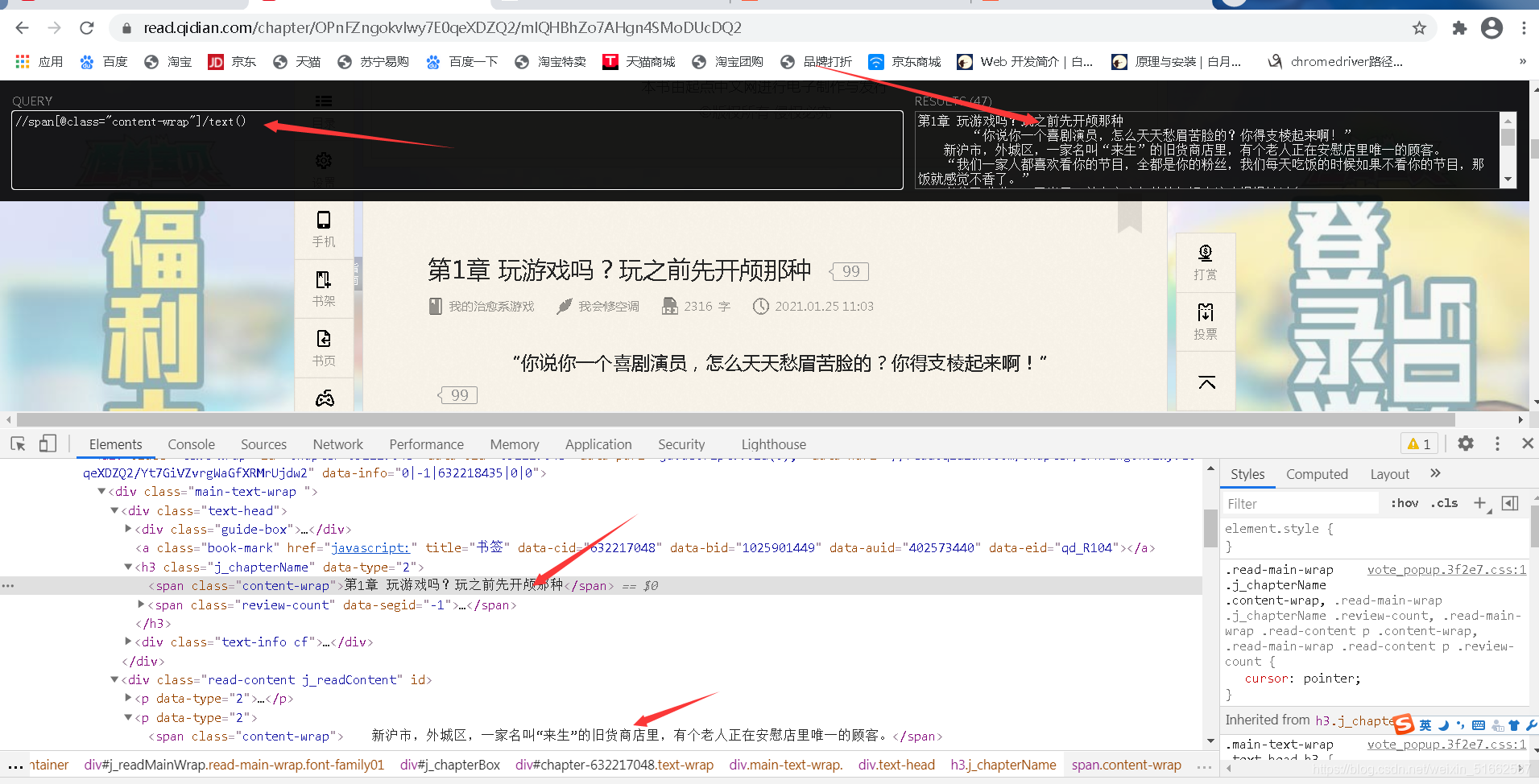Image resolution: width=1539 pixels, height=784 pixels.
Task: Show more Styles pane tabs chevron
Action: 1435,473
